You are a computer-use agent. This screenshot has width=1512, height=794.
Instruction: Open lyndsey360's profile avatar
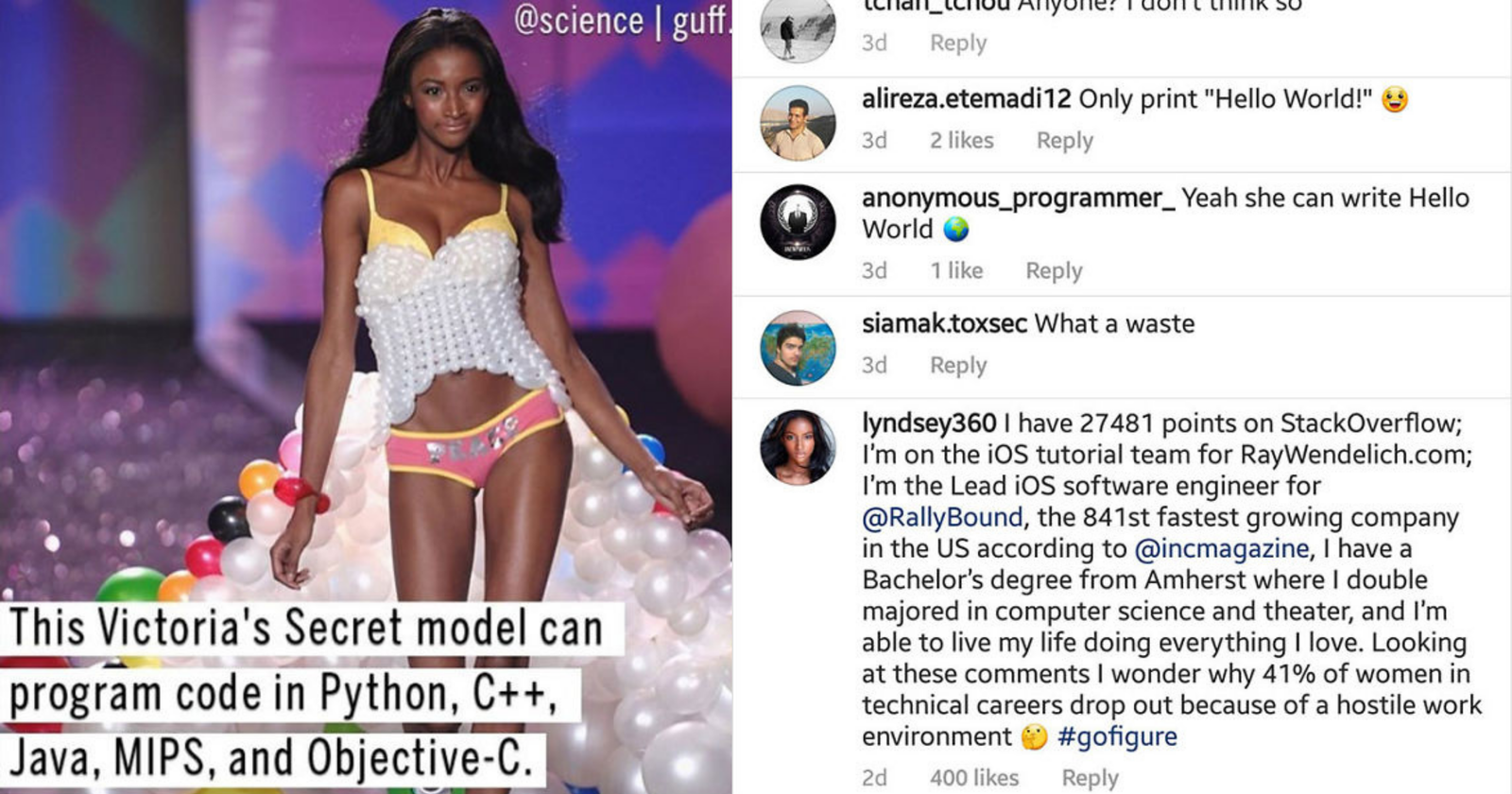[798, 447]
